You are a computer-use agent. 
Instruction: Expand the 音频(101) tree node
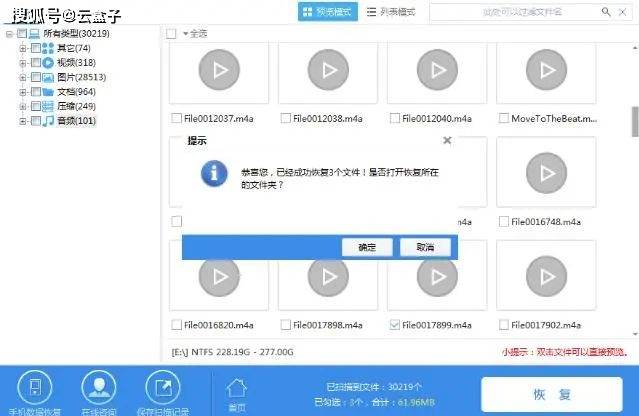point(23,121)
